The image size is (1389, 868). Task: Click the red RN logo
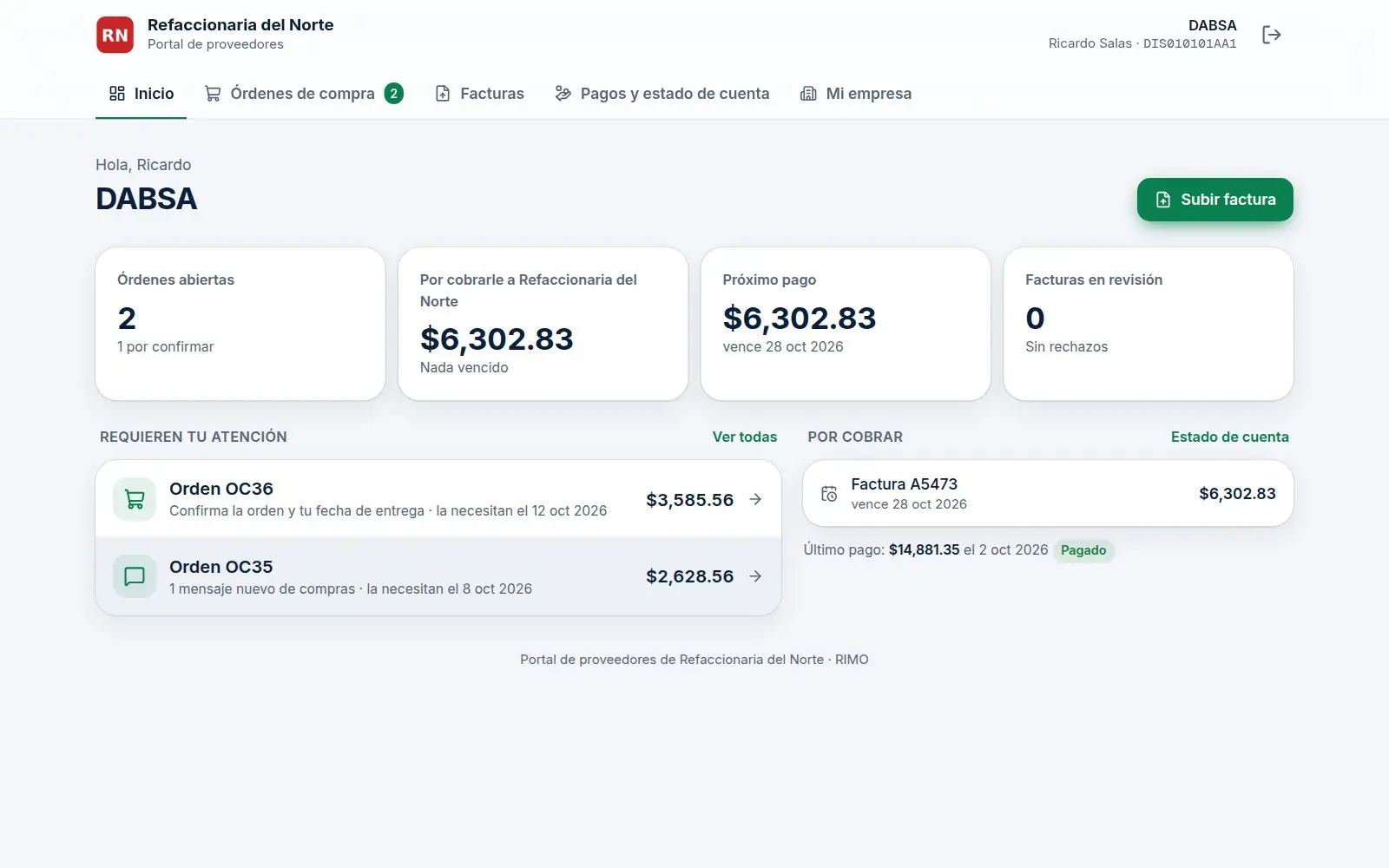click(115, 35)
